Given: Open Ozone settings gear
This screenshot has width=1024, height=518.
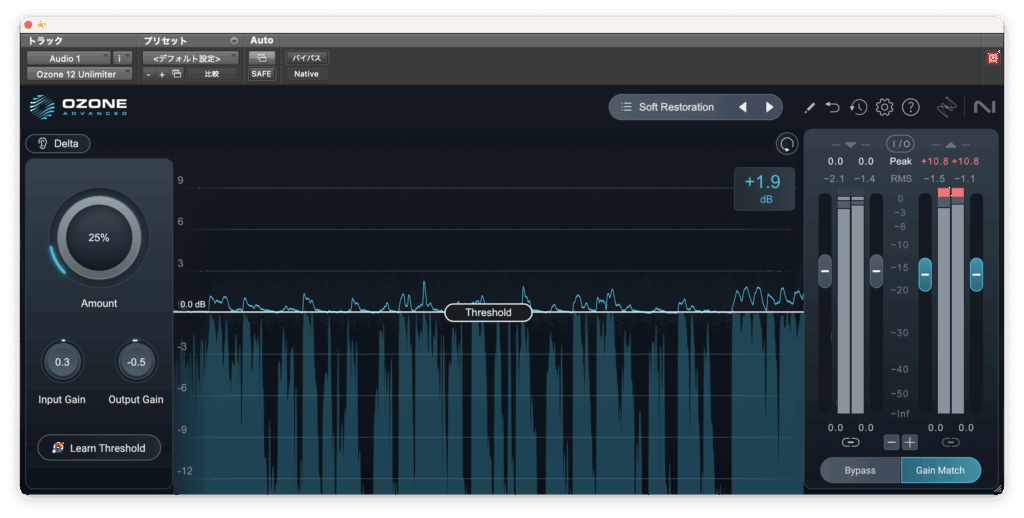Looking at the screenshot, I should [x=884, y=107].
